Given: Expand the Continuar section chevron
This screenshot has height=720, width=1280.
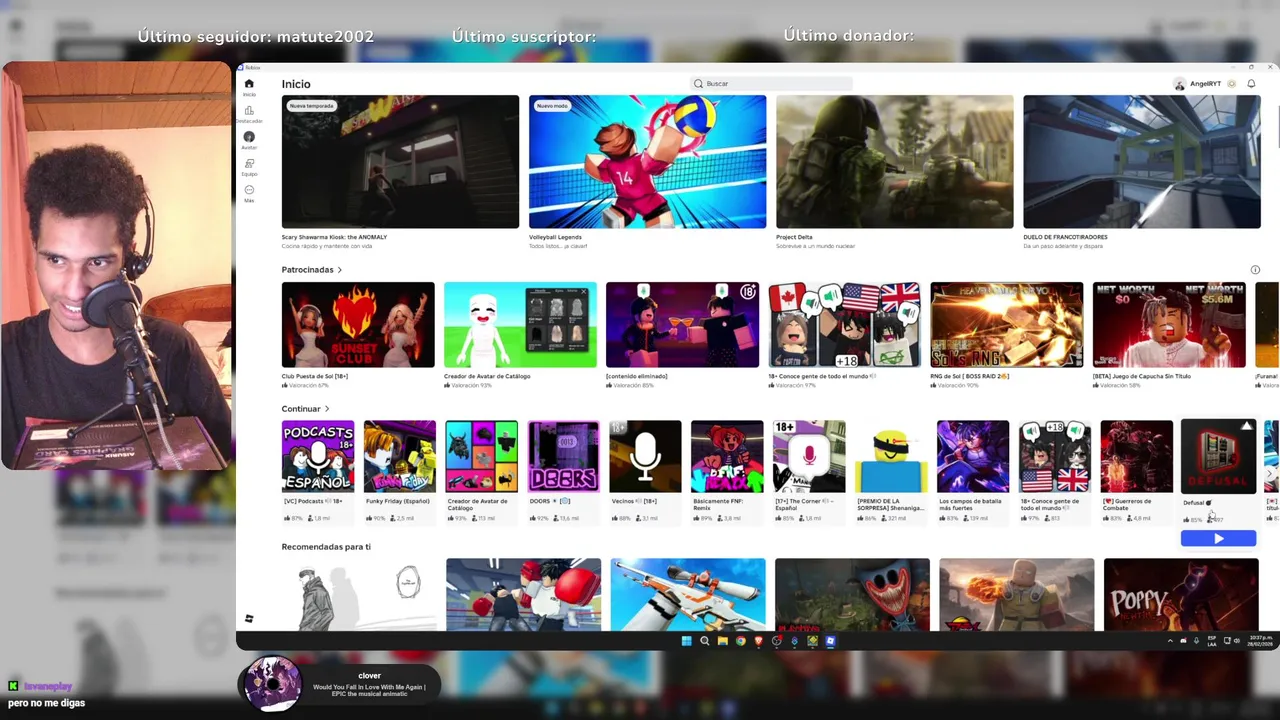Looking at the screenshot, I should pos(326,409).
